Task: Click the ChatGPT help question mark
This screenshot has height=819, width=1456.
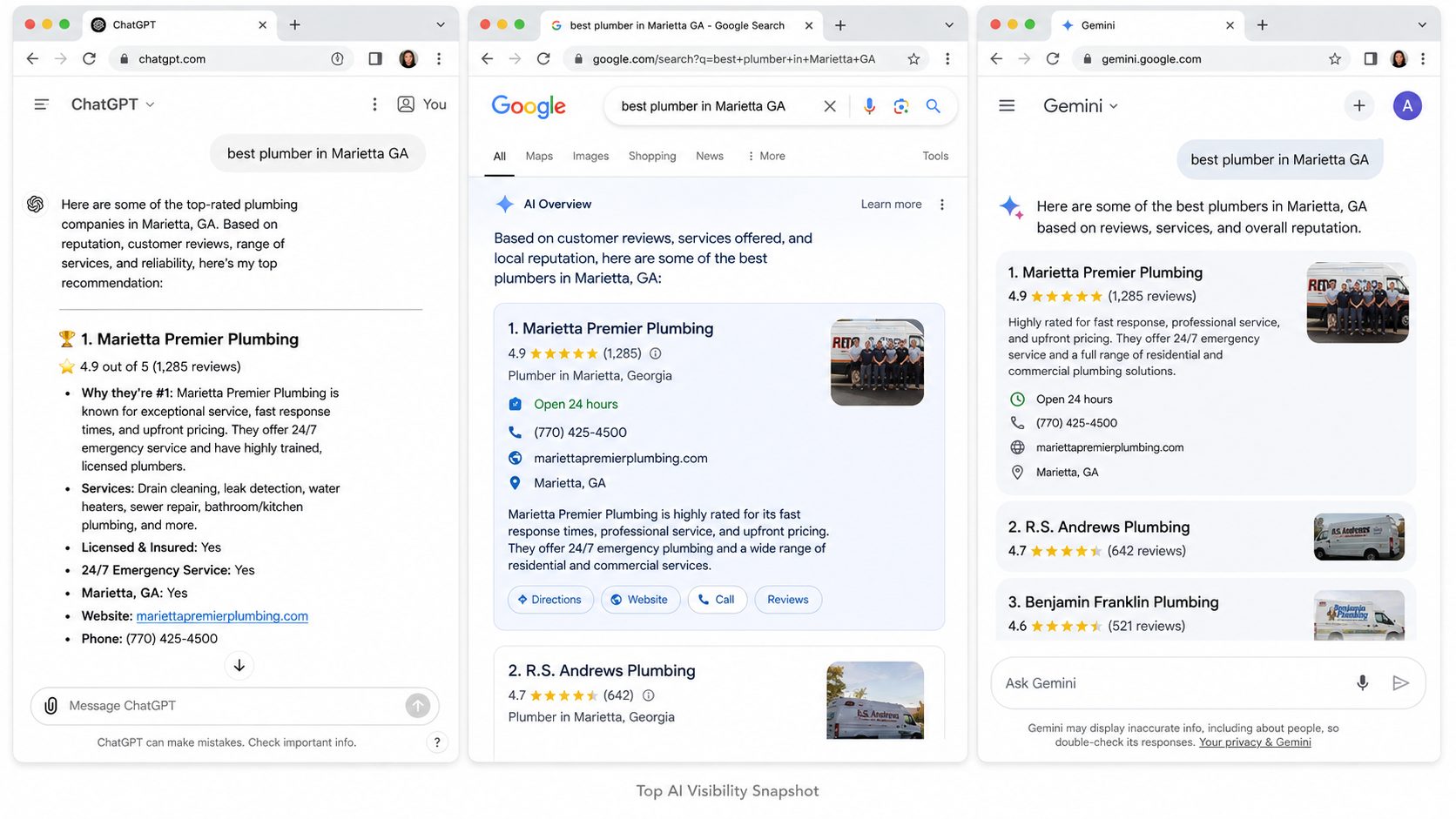Action: point(437,742)
